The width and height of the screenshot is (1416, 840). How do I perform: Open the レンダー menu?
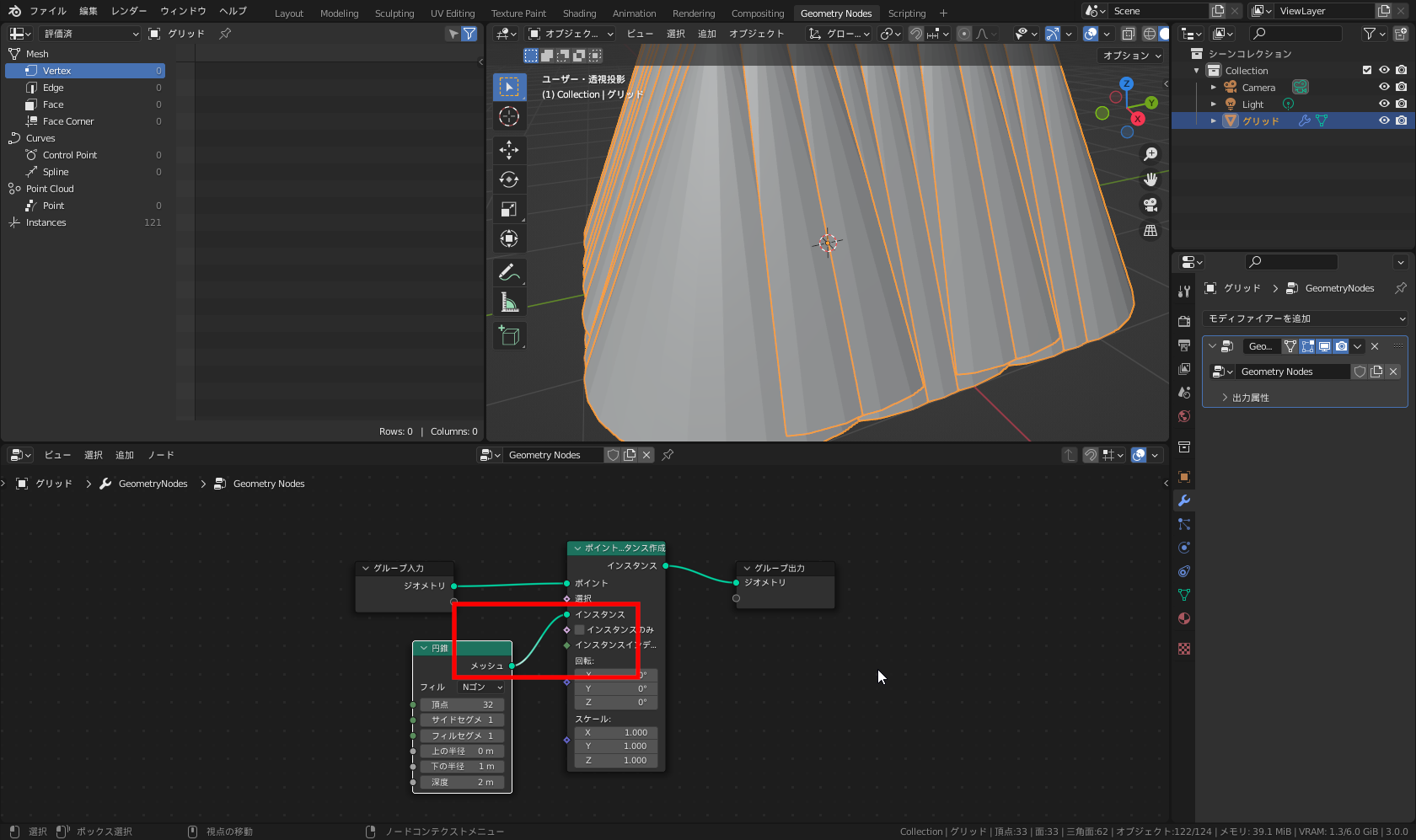[129, 11]
